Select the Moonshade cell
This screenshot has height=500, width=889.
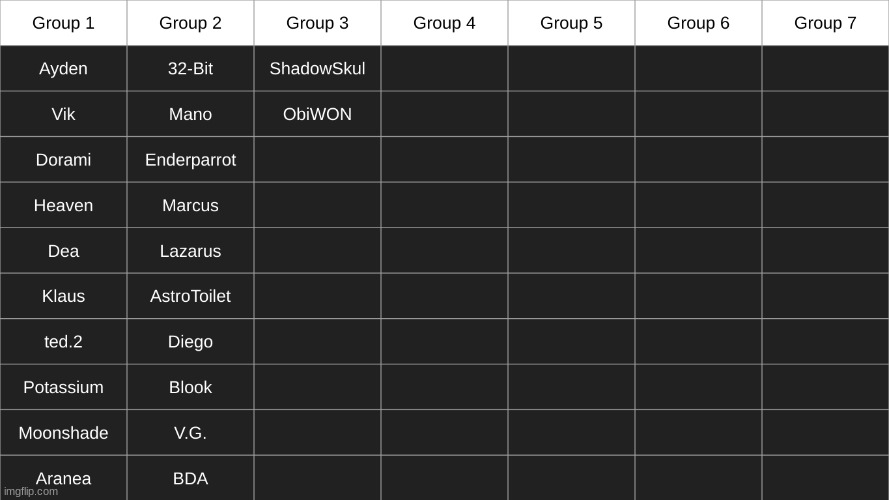coord(63,433)
